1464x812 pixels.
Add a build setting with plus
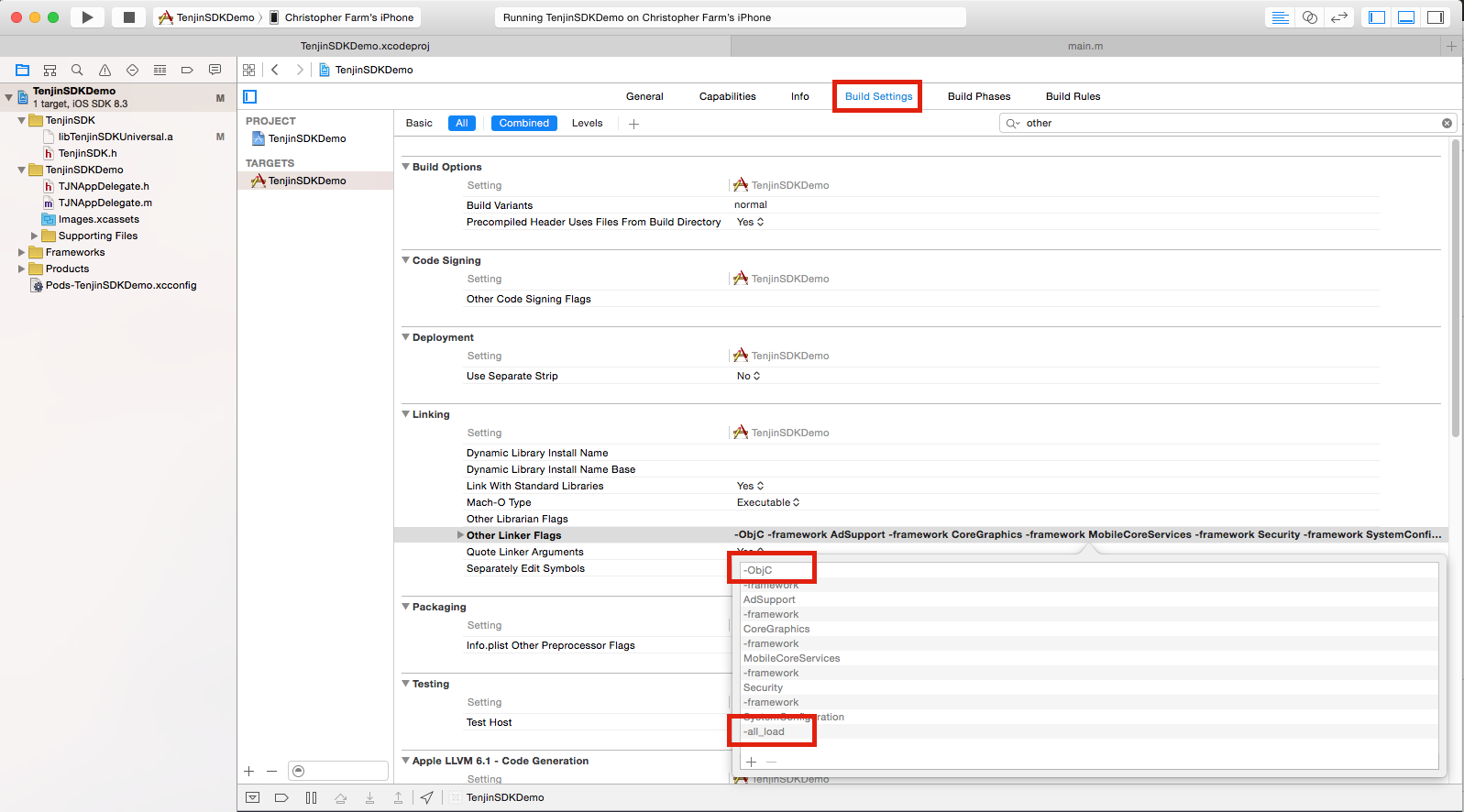click(x=633, y=124)
